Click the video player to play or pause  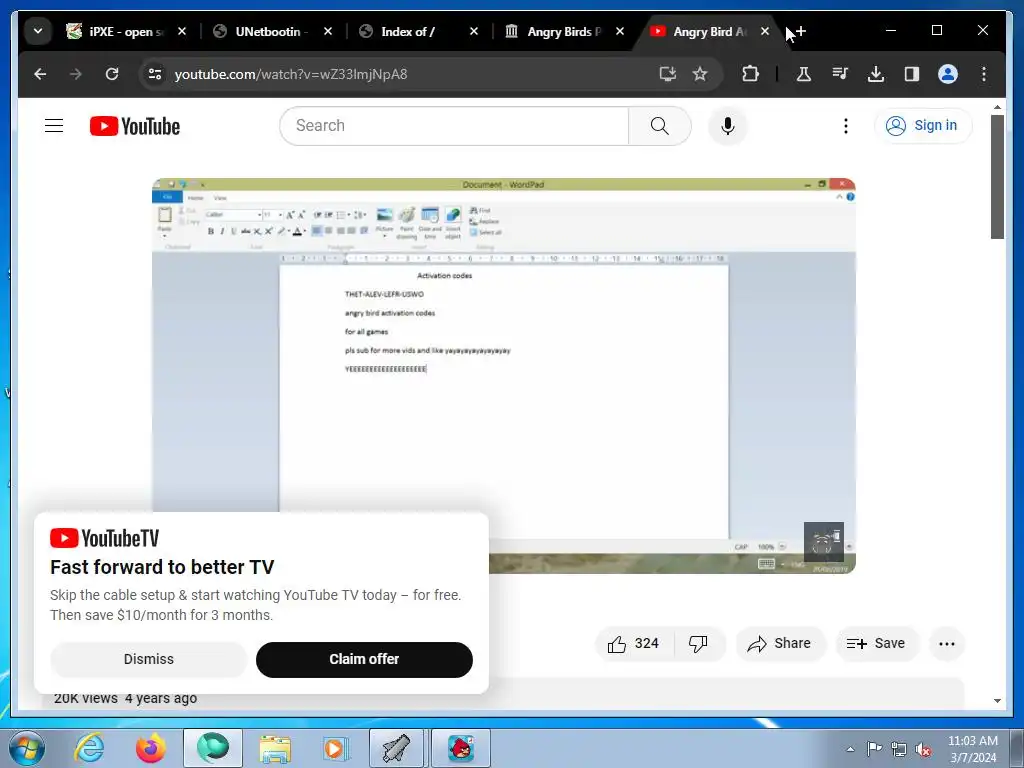coord(504,376)
